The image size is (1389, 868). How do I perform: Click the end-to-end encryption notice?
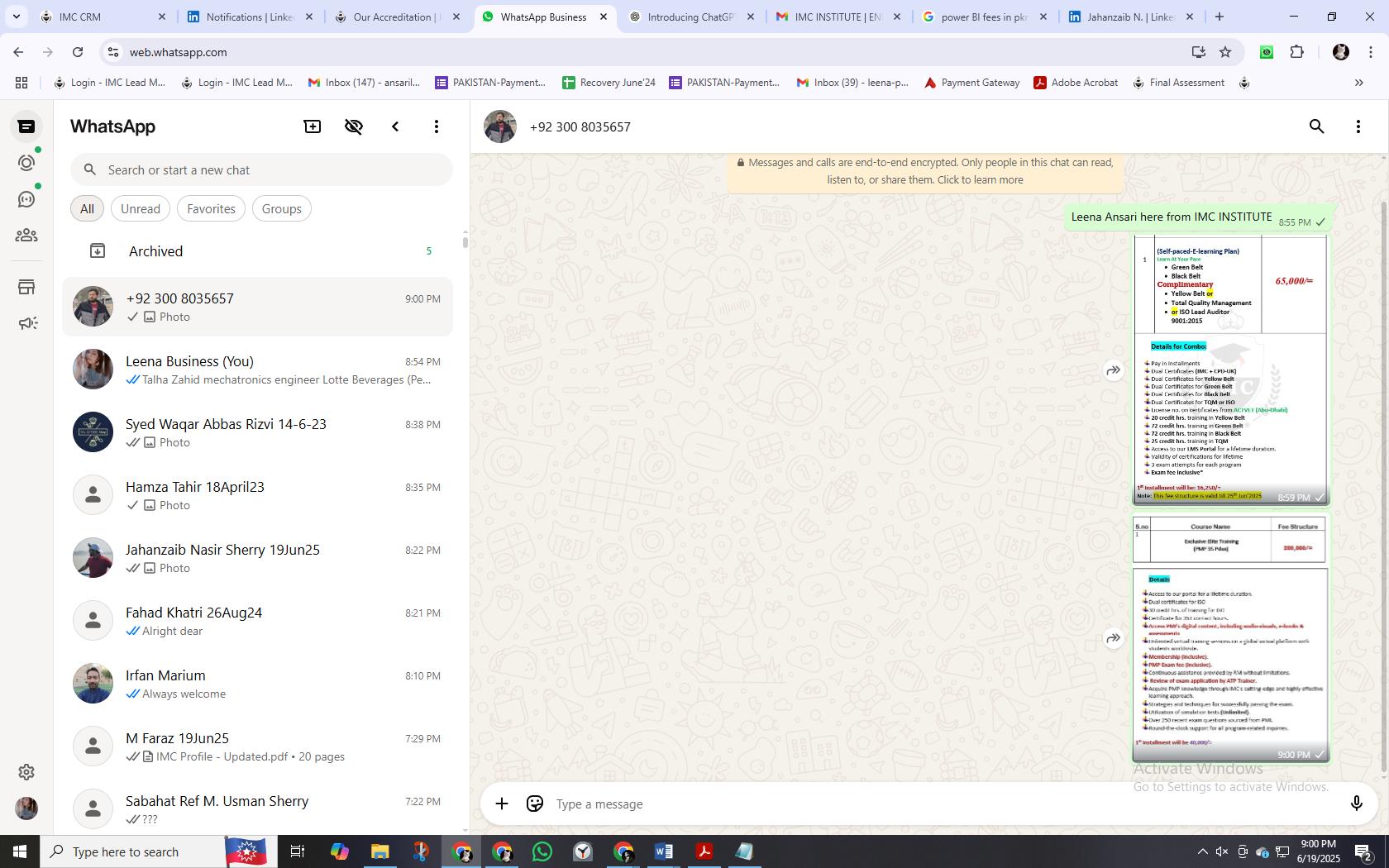(925, 171)
